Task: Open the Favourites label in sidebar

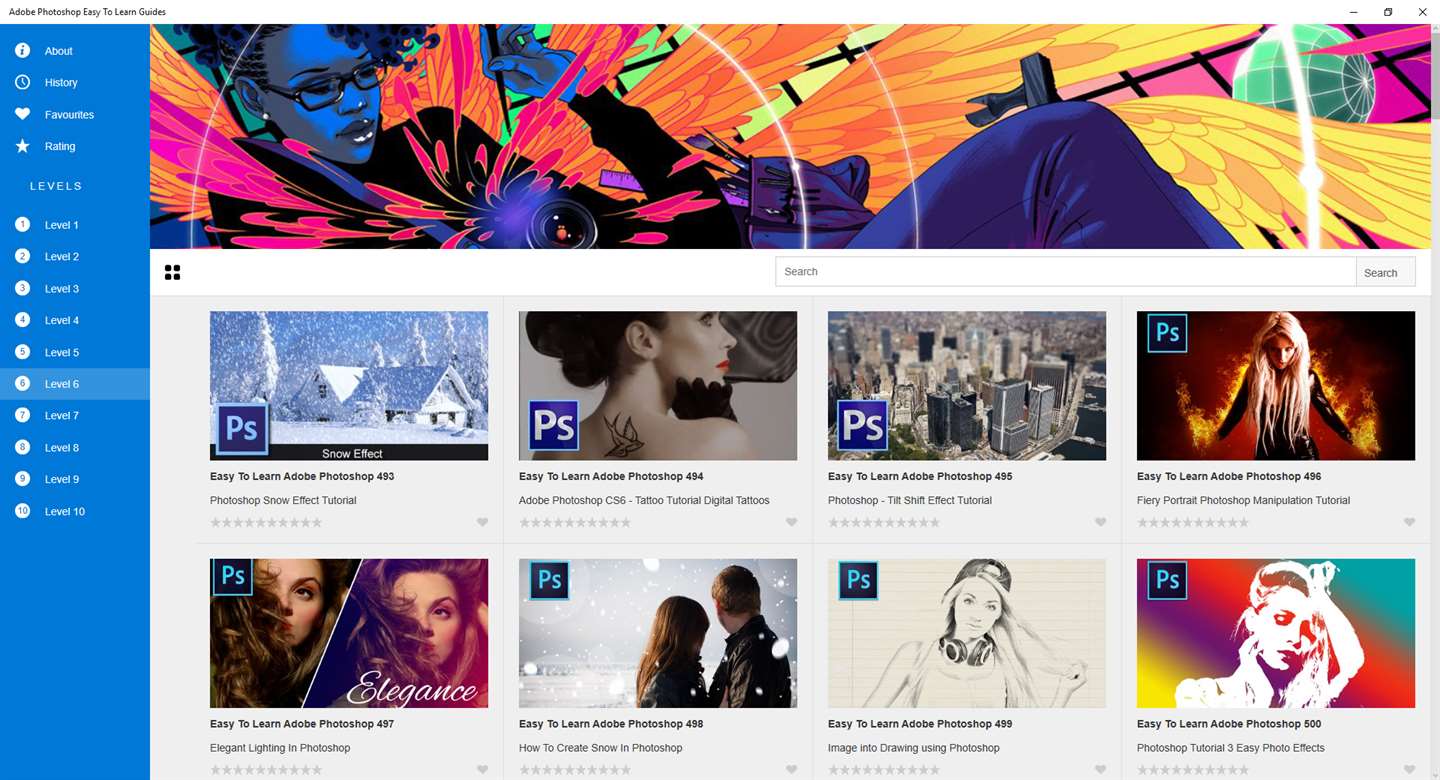Action: (69, 115)
